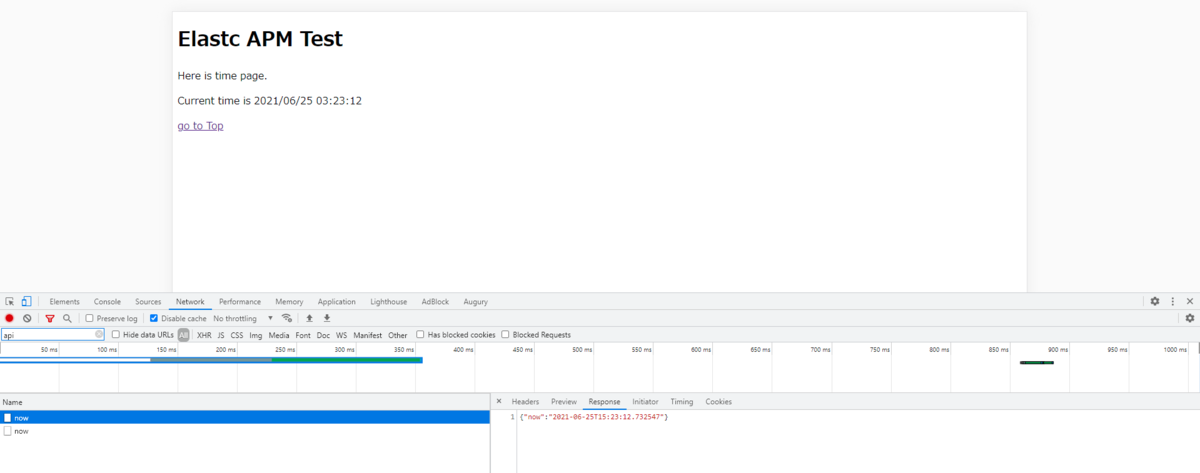Click the JSON response text line
Screen dimensions: 1200x473
[x=594, y=416]
